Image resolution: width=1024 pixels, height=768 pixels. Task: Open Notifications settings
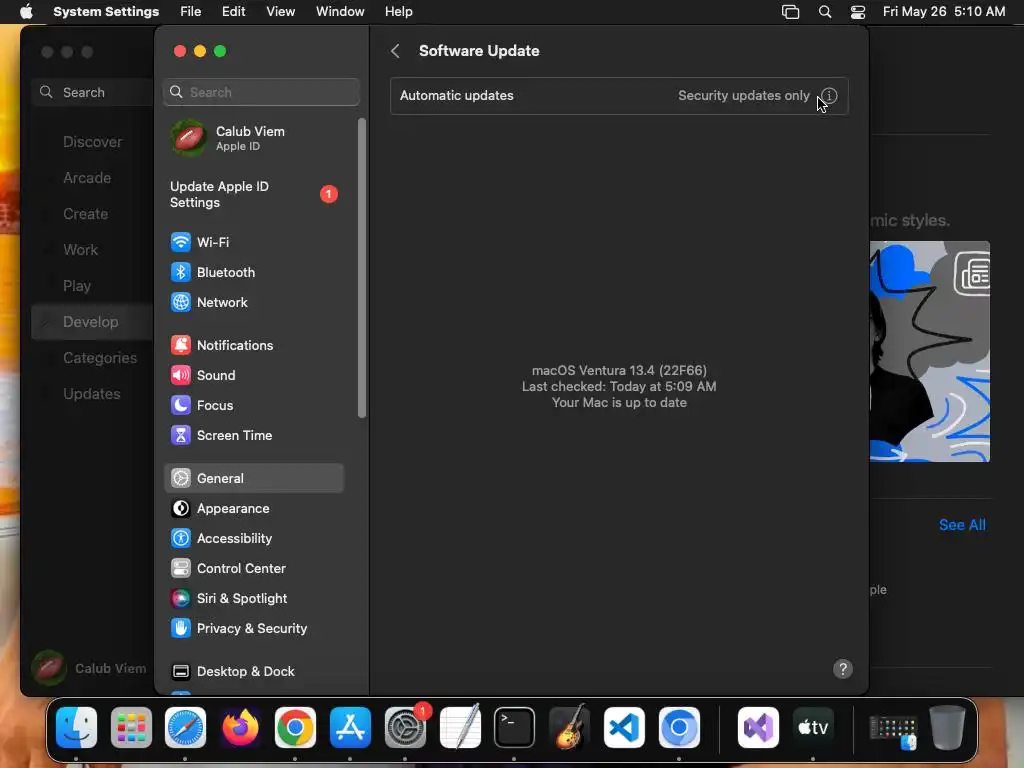point(254,345)
